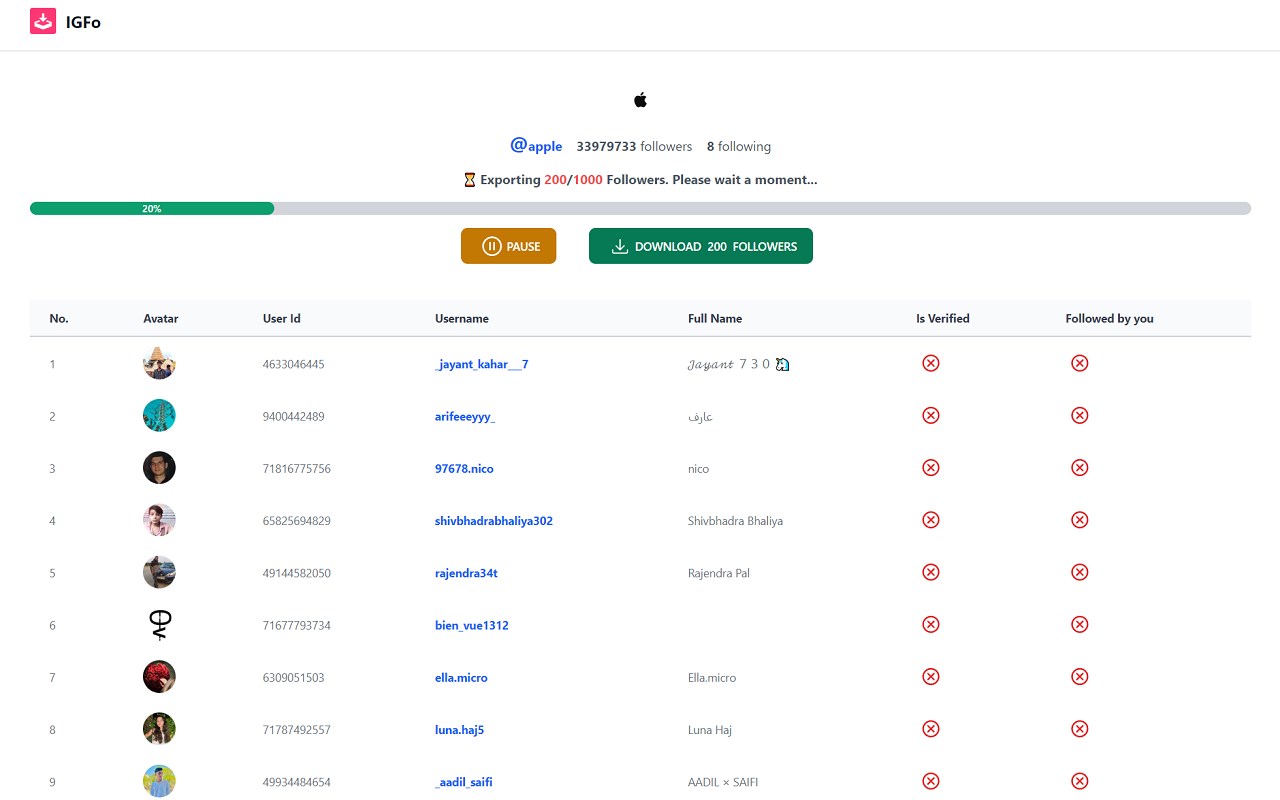1280x800 pixels.
Task: Select user ID 9400442489
Action: point(294,416)
